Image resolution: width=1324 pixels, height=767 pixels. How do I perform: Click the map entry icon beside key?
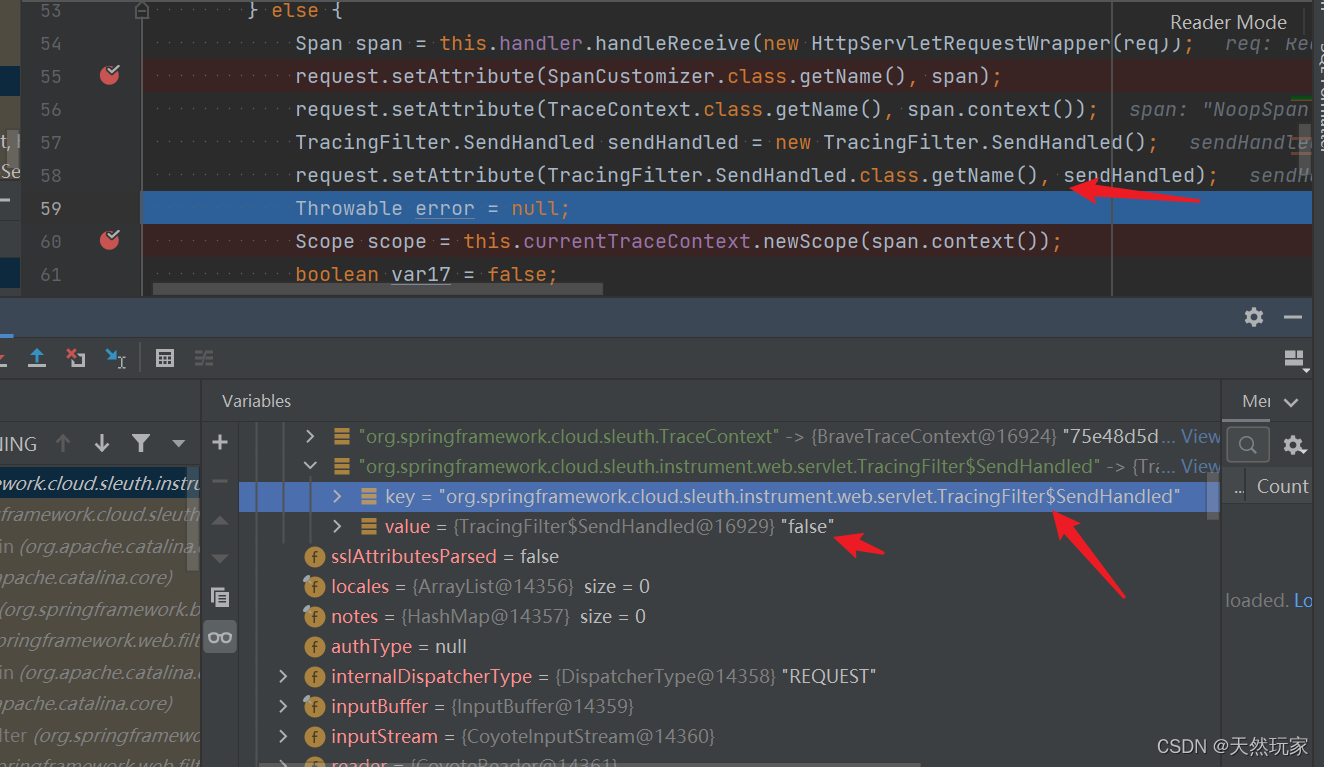point(368,497)
